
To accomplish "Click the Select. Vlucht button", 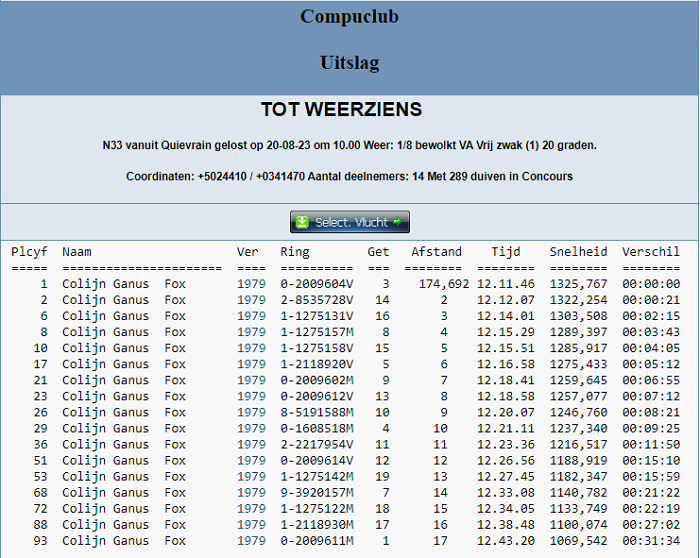I will 350,222.
